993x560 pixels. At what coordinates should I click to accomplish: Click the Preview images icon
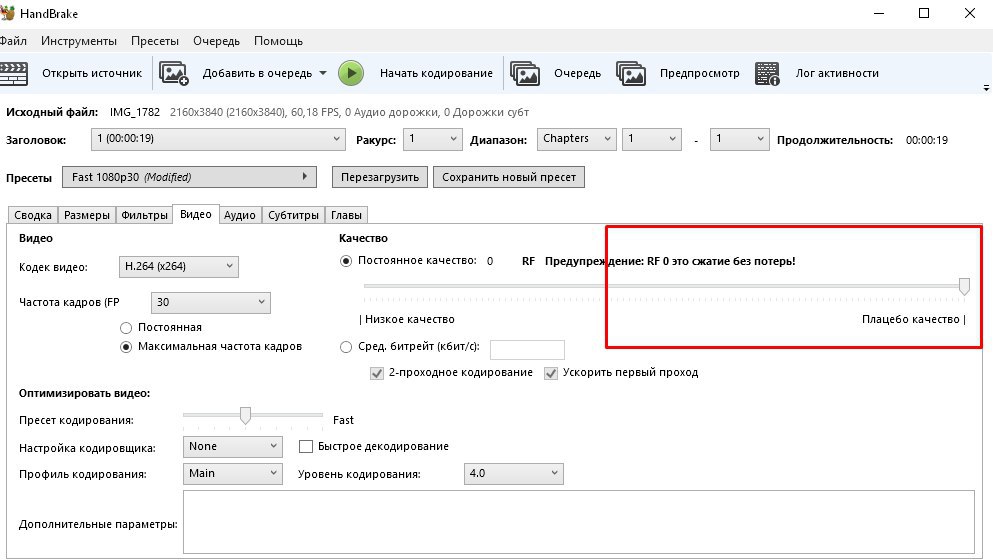click(631, 73)
